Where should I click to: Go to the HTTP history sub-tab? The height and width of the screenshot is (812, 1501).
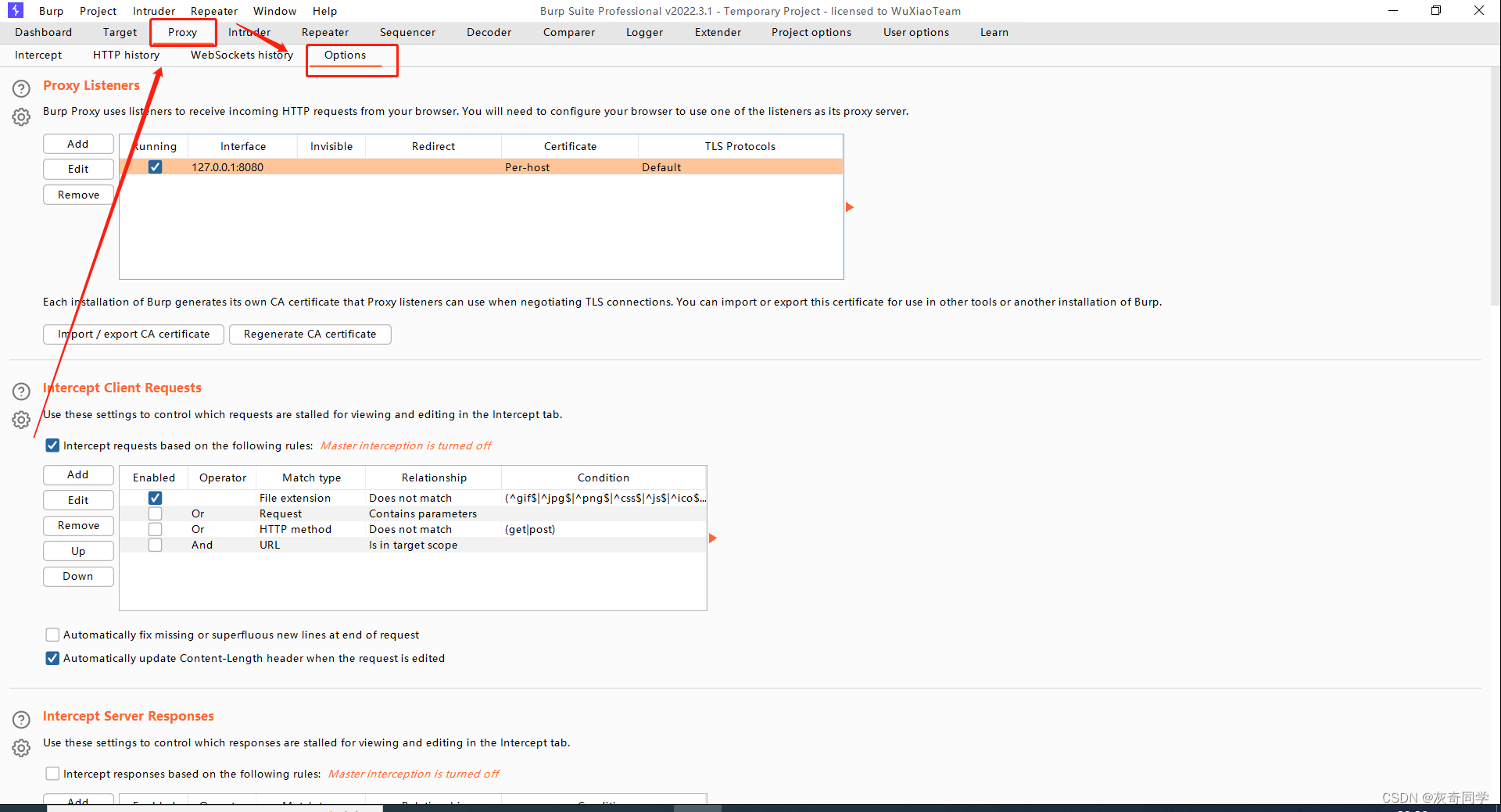126,55
